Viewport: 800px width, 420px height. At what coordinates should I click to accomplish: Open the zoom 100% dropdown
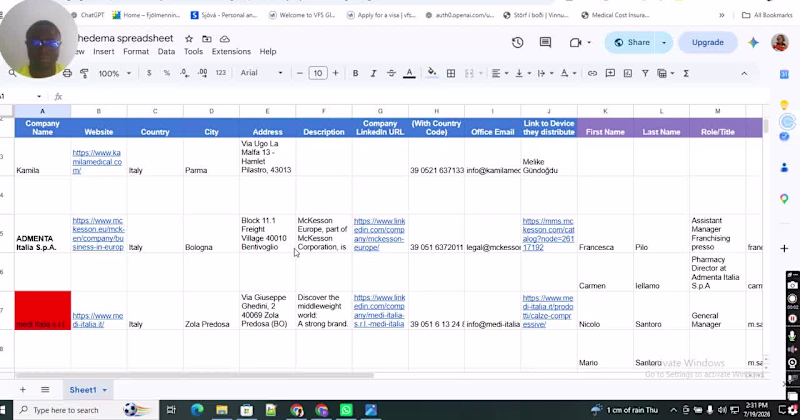pos(115,73)
